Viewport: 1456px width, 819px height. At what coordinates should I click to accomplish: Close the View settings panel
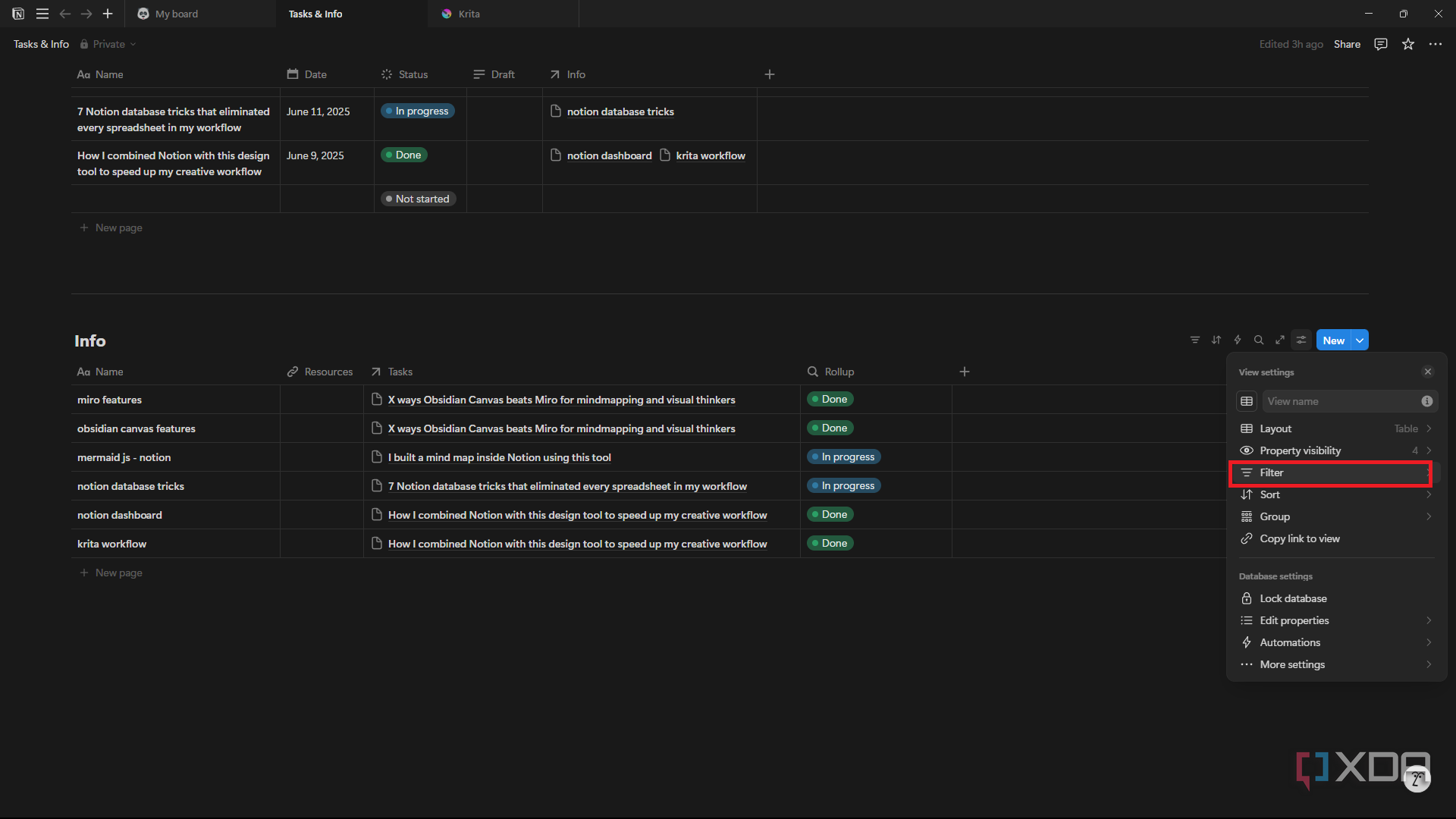point(1428,372)
